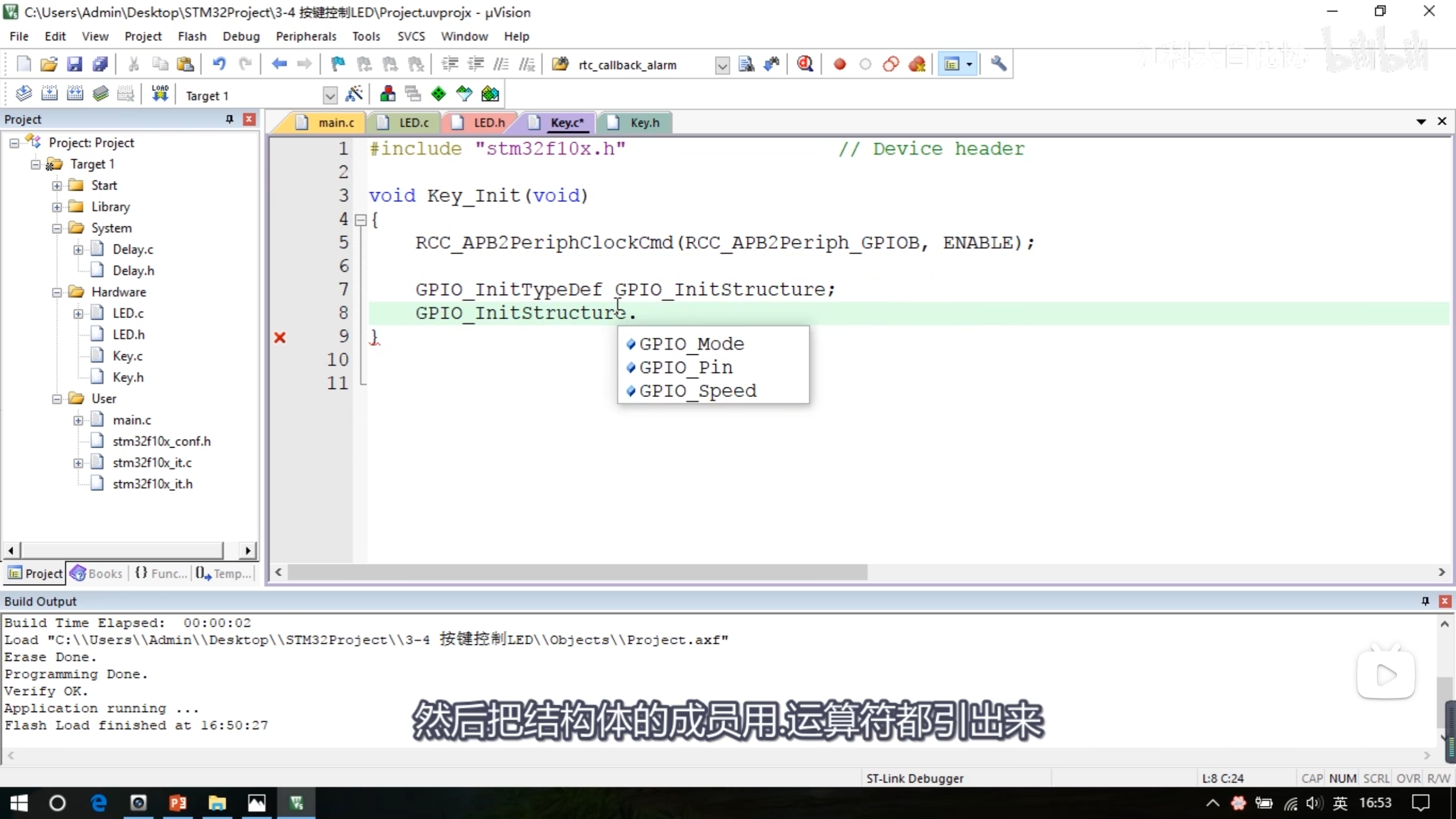Click the Manage Run-Time Environment green diamond icon
The image size is (1456, 819).
[x=439, y=94]
